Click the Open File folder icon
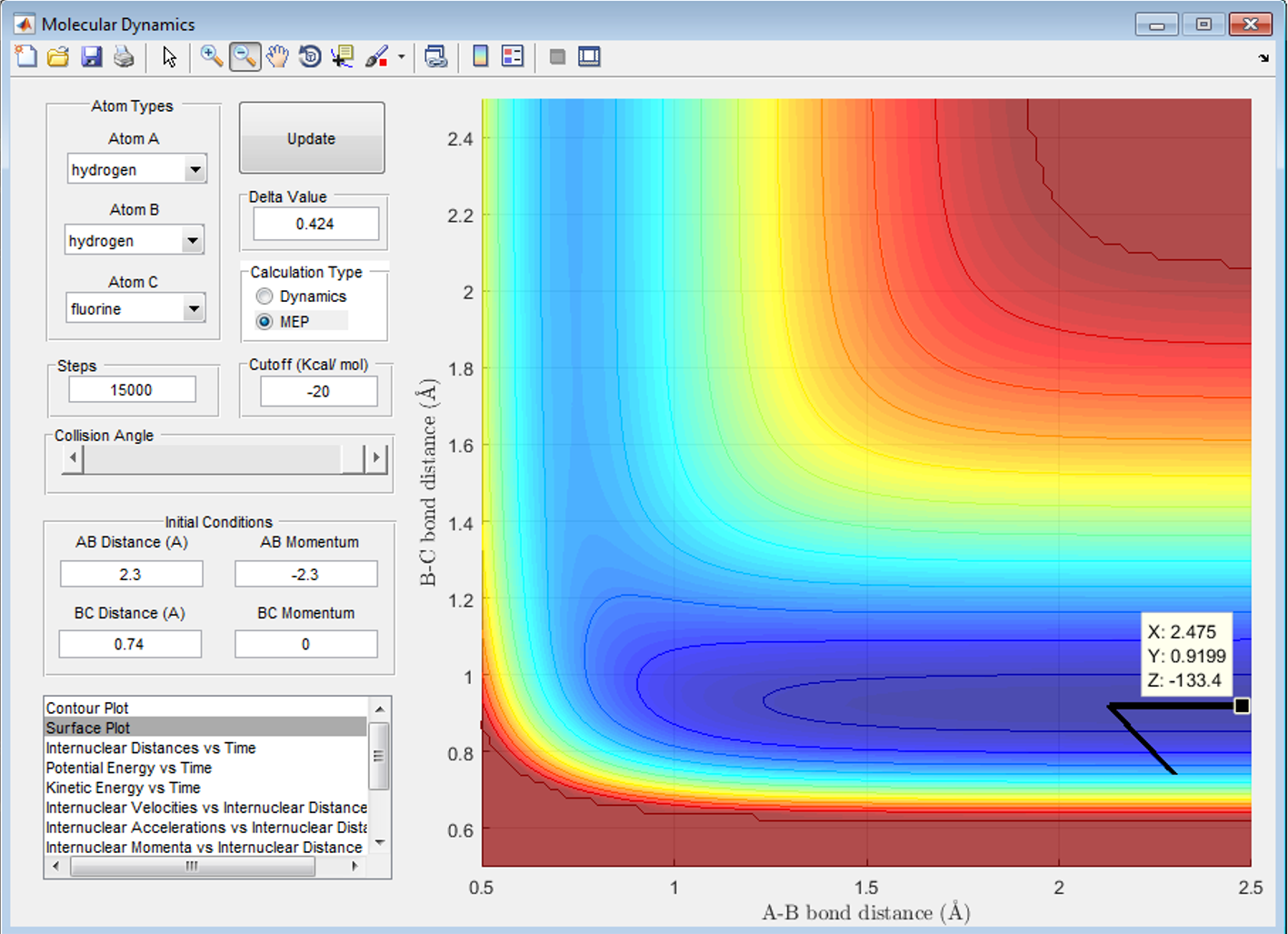The height and width of the screenshot is (934, 1288). tap(58, 57)
